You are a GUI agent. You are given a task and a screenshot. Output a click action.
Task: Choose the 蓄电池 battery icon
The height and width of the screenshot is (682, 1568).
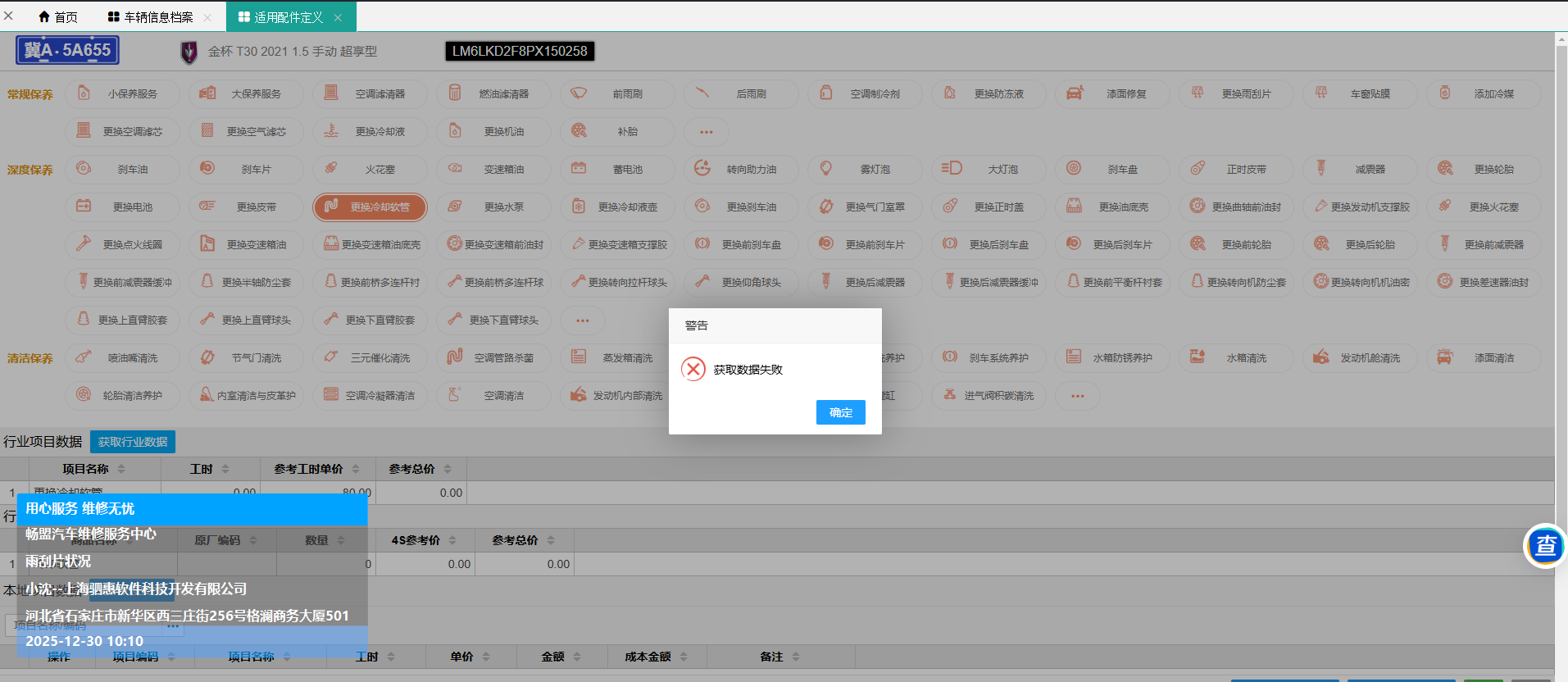(617, 170)
